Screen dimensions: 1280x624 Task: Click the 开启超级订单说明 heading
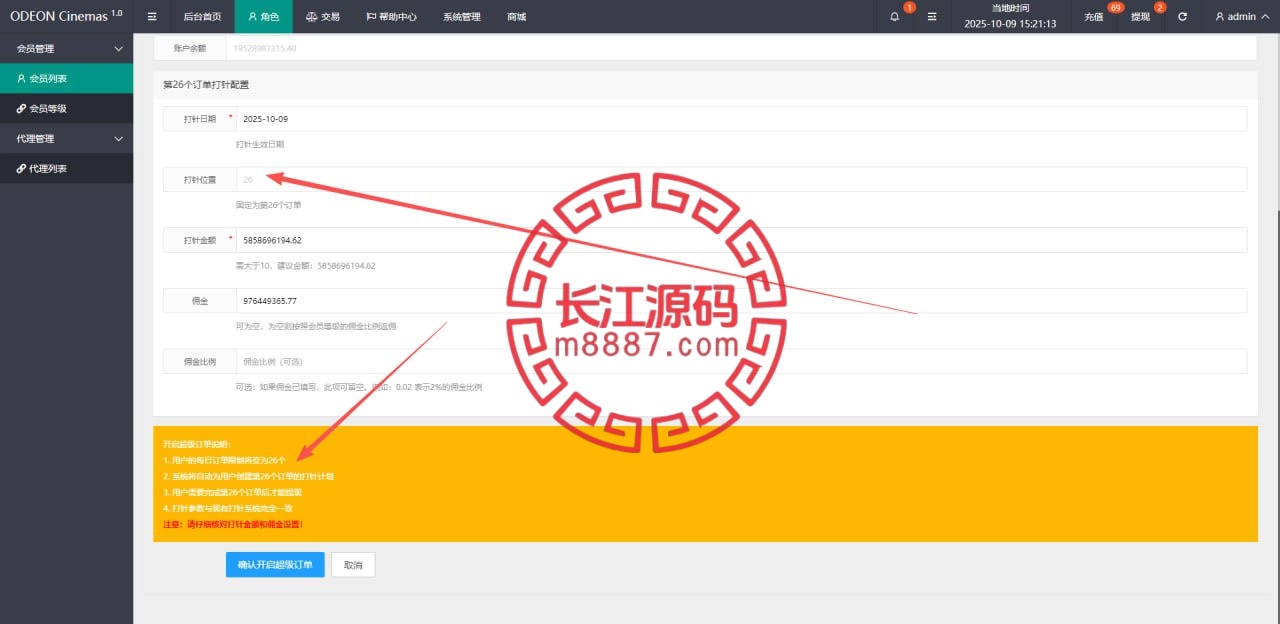[197, 443]
